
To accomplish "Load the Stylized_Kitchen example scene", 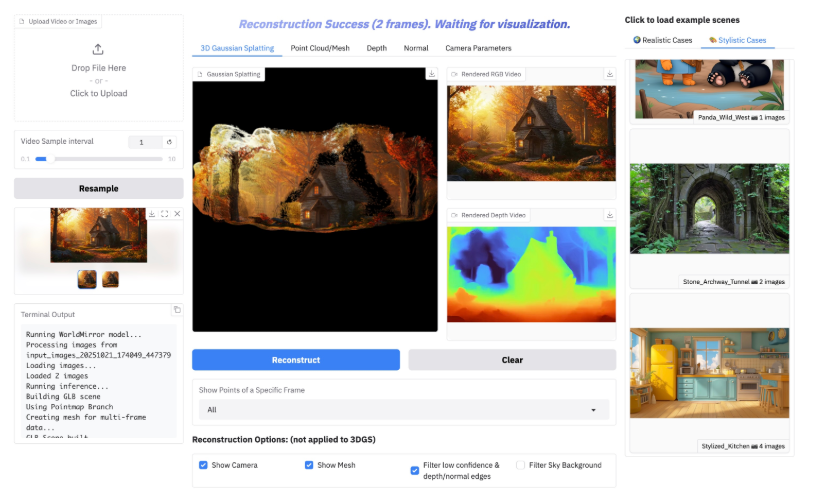I will pos(709,373).
